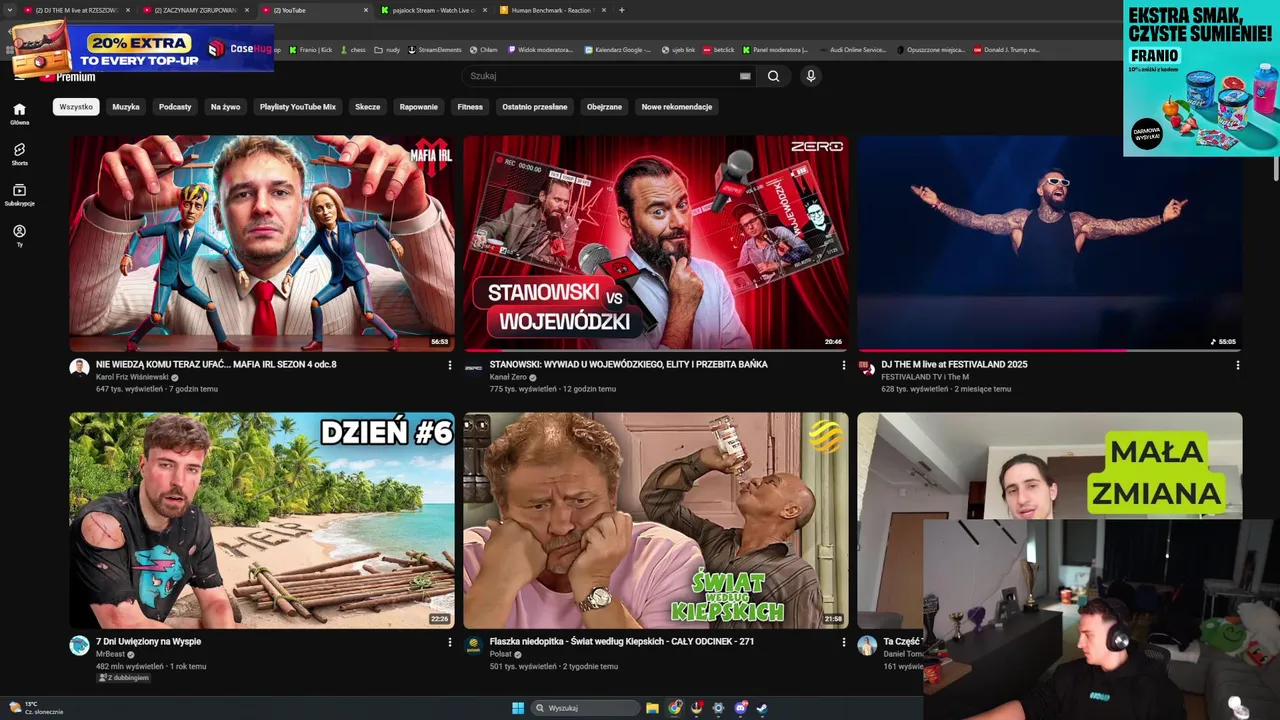This screenshot has width=1280, height=720.
Task: Open a new browser tab with plus button
Action: pos(621,10)
